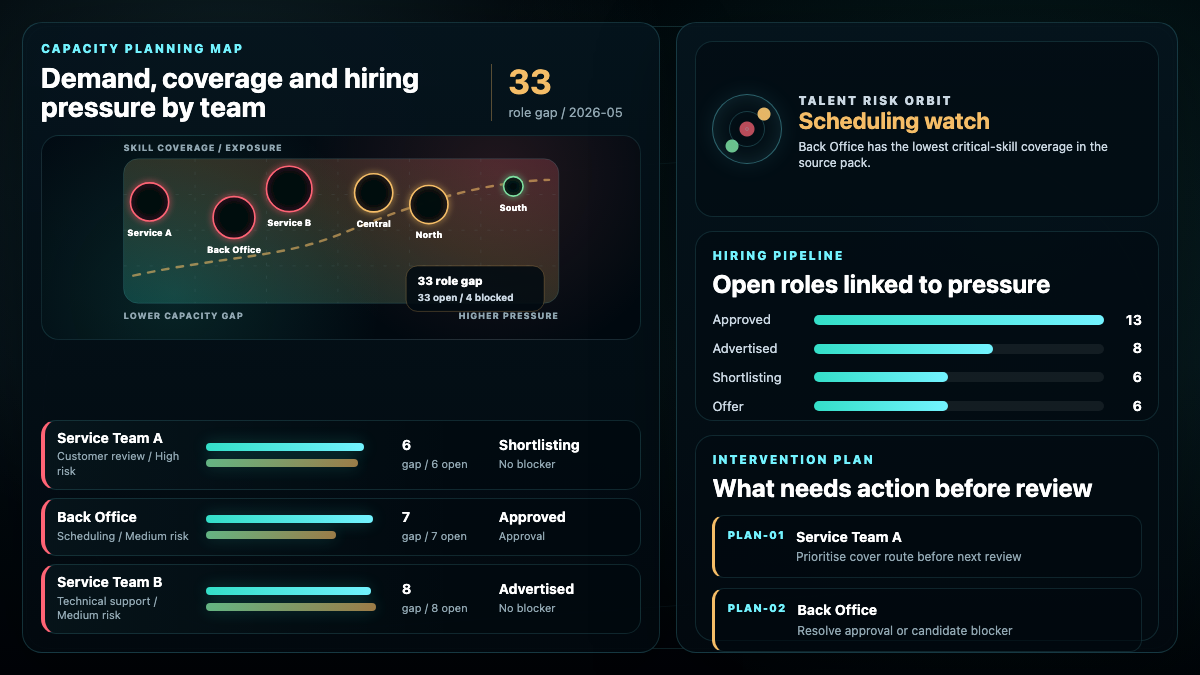Click the Scheduling watch heading
Image resolution: width=1200 pixels, height=675 pixels.
(894, 122)
